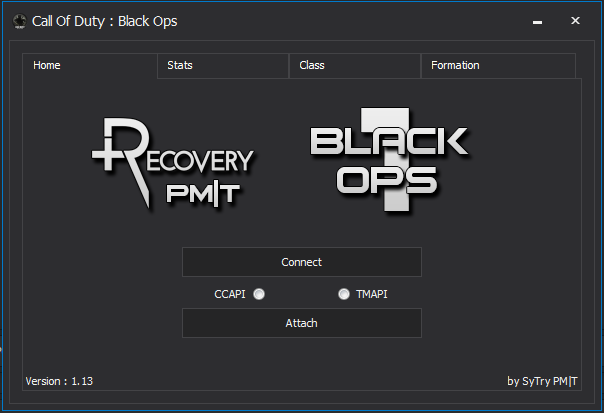
Task: Click the 'Version : 1.13' text
Action: click(59, 381)
